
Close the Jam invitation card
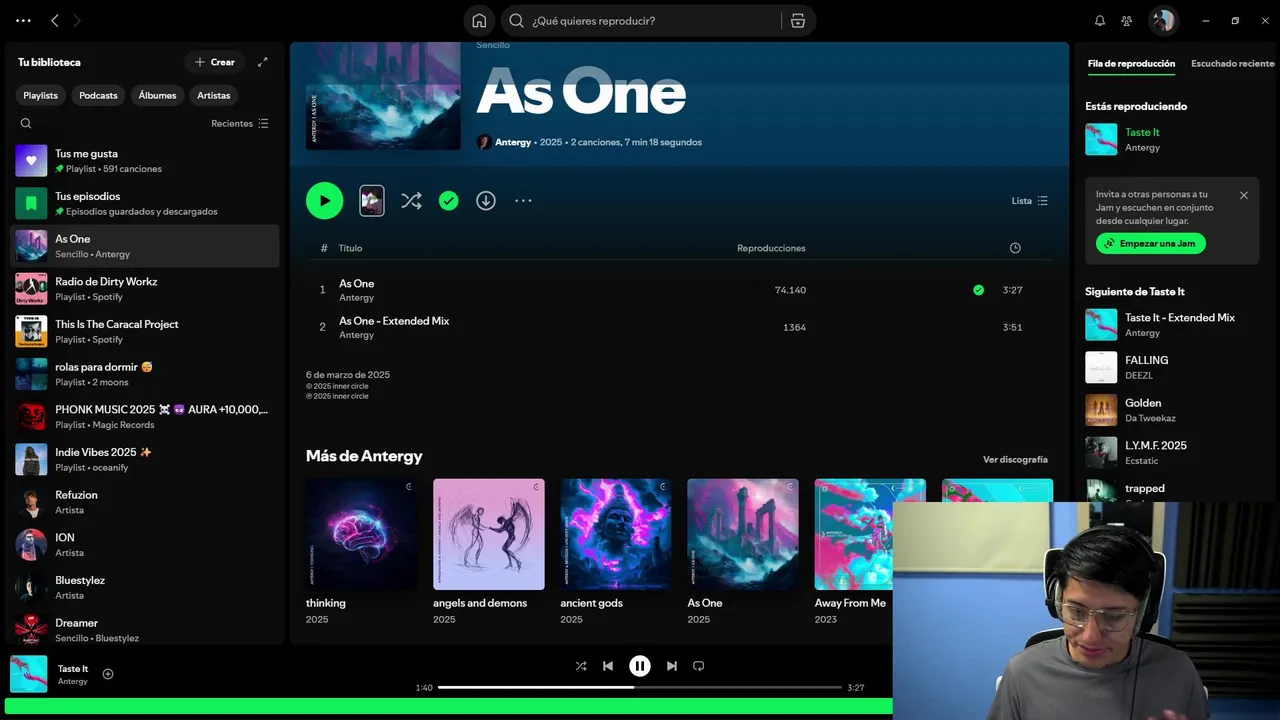tap(1244, 195)
